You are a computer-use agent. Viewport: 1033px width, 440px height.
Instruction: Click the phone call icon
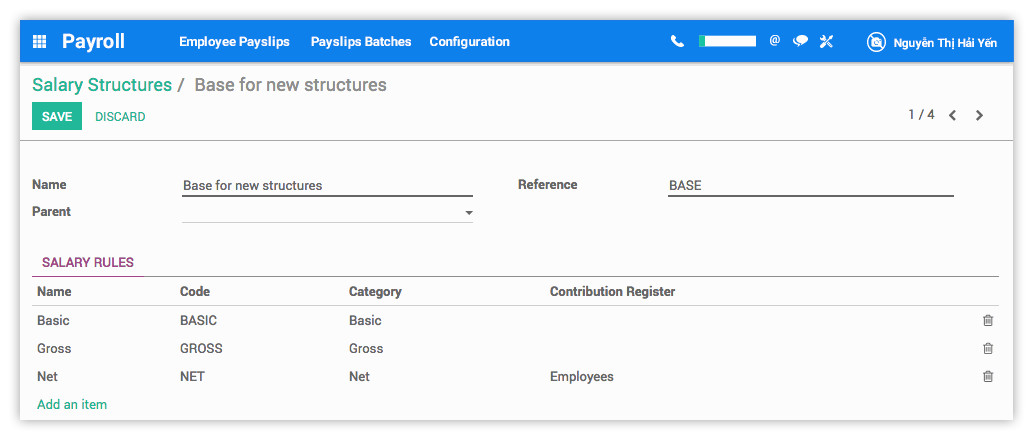click(677, 42)
